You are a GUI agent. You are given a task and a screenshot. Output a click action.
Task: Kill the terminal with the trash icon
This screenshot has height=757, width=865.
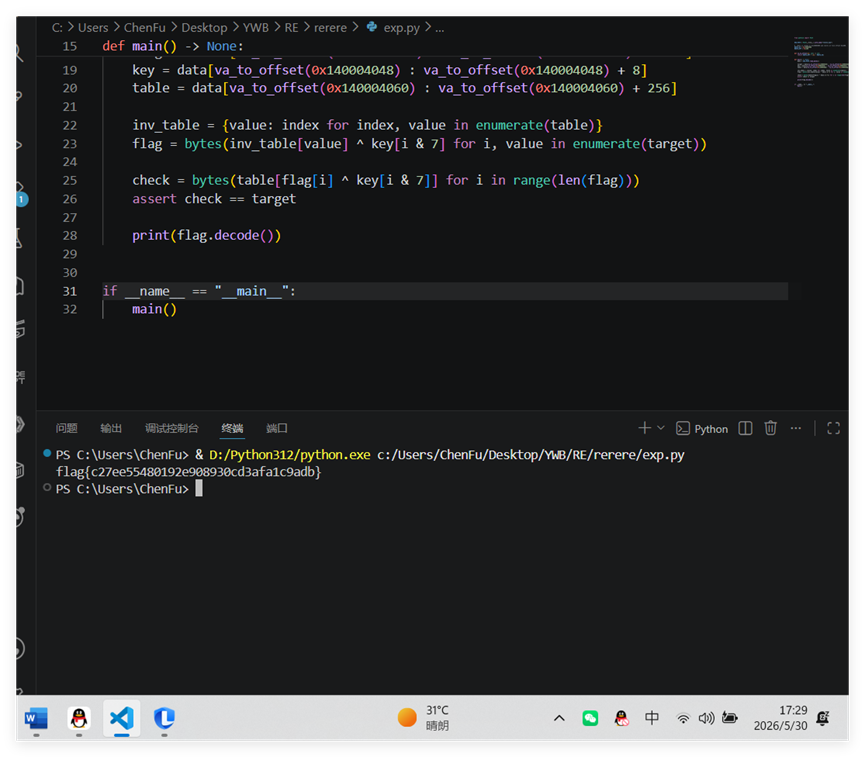pyautogui.click(x=771, y=428)
